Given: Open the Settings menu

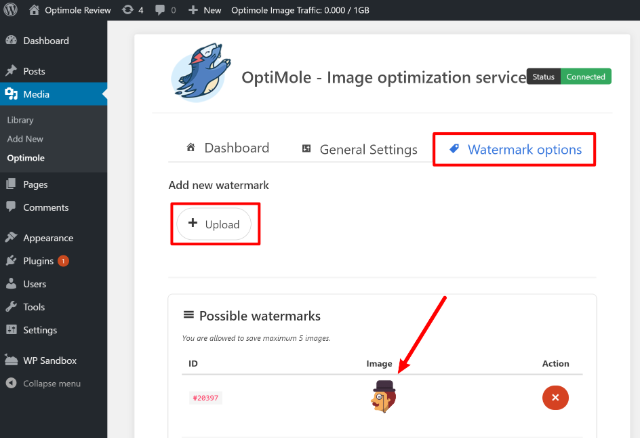Looking at the screenshot, I should (x=40, y=330).
